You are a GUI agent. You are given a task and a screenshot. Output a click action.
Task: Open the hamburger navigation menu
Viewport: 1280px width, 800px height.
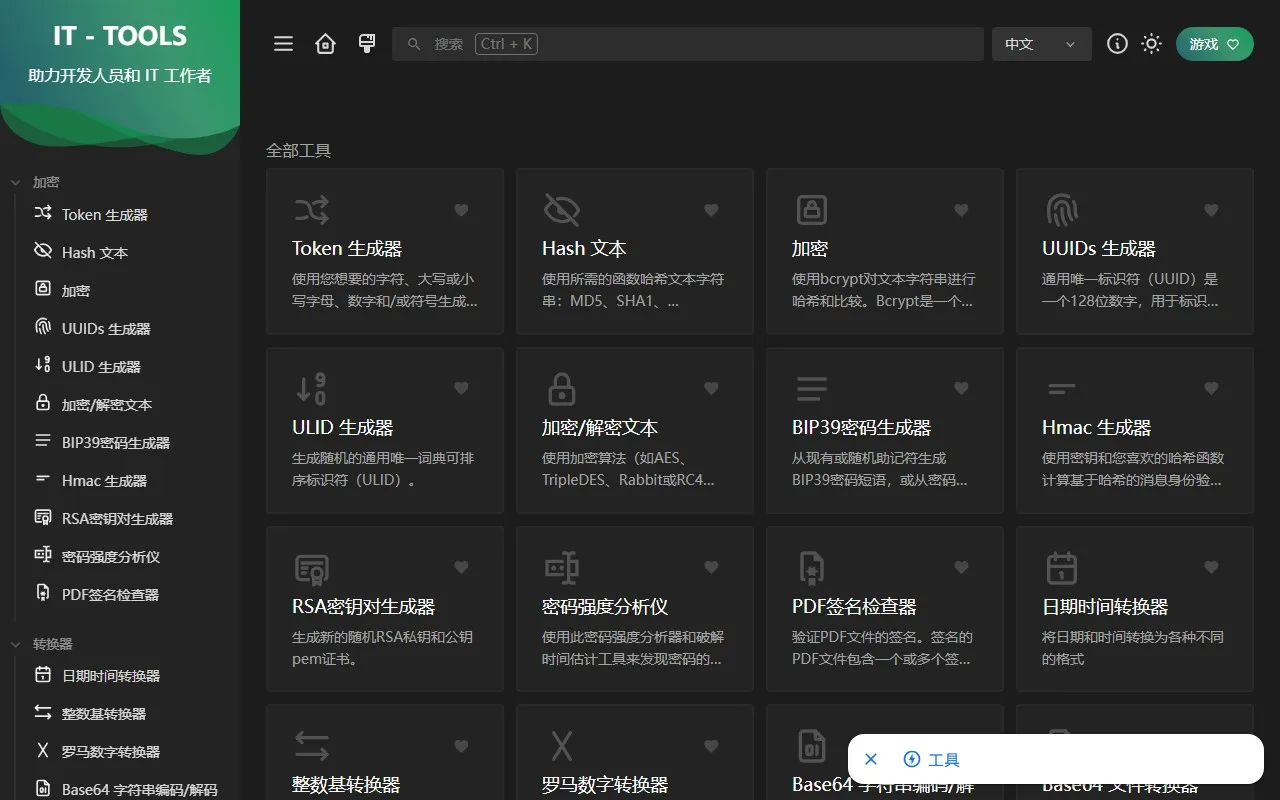(x=283, y=43)
